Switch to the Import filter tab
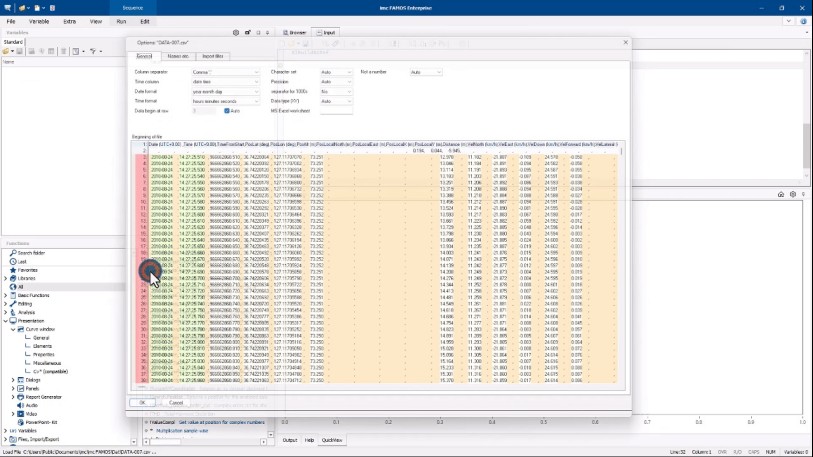This screenshot has width=813, height=457. 212,56
